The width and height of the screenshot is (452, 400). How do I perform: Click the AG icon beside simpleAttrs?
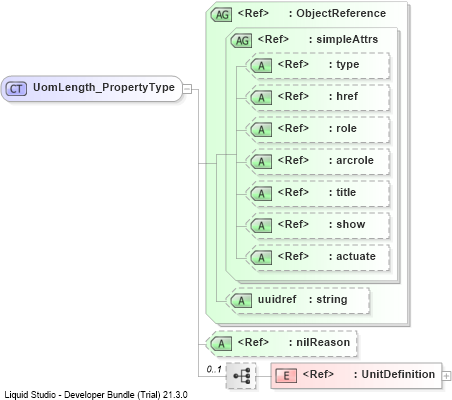241,40
